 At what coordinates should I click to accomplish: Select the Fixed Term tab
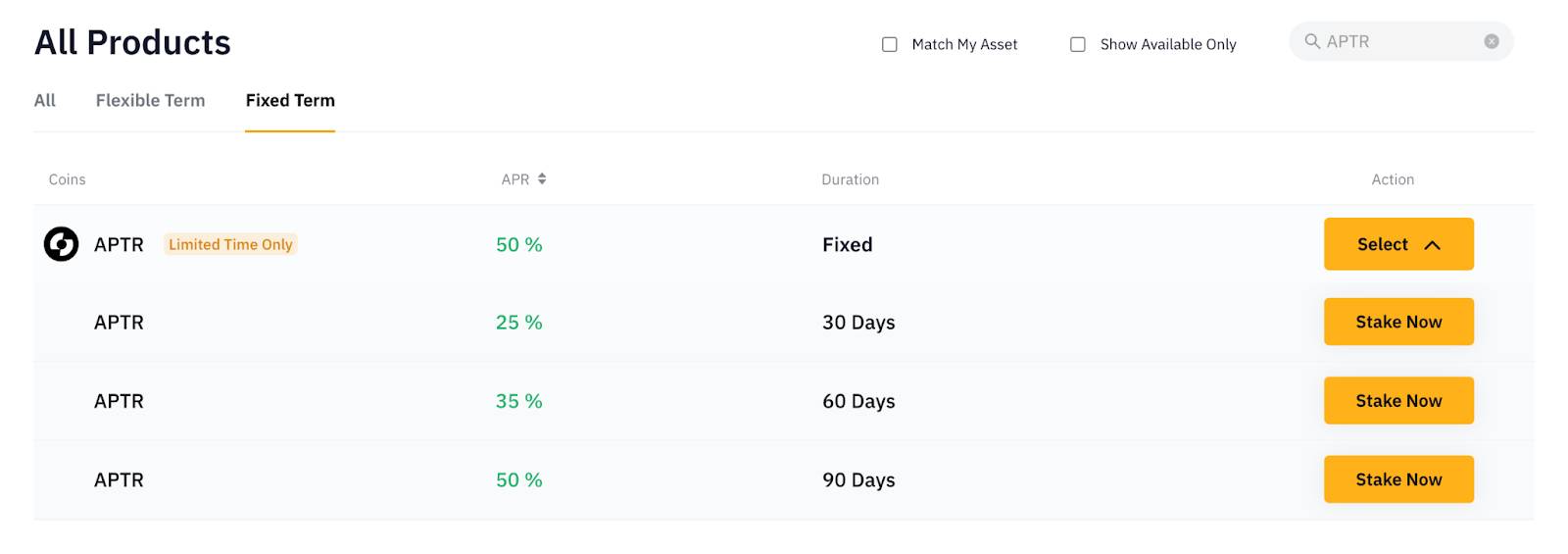[x=290, y=100]
